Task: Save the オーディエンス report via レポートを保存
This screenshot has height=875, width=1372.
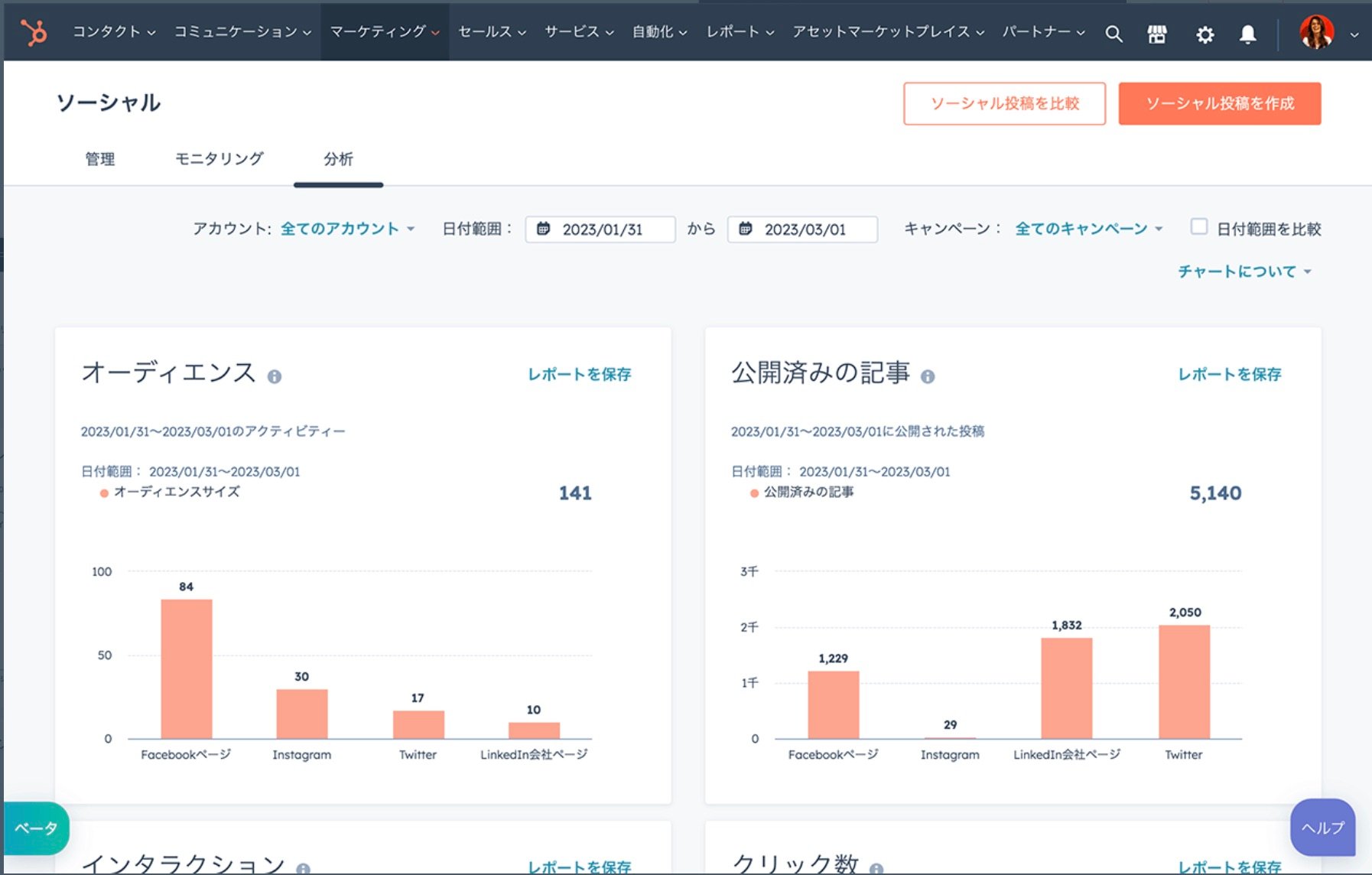Action: point(580,375)
